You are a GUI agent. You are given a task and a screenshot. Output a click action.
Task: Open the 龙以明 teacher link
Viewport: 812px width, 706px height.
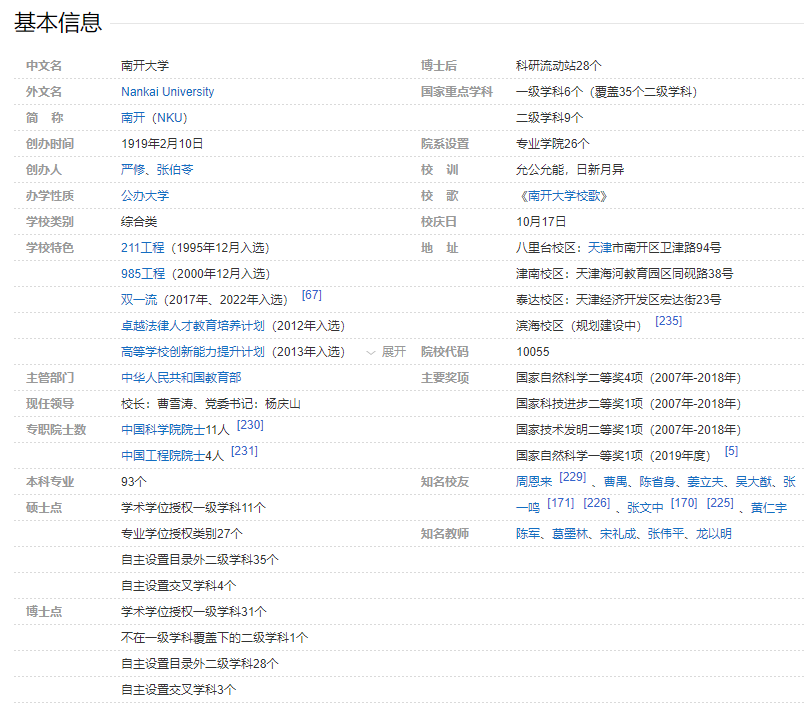click(712, 534)
